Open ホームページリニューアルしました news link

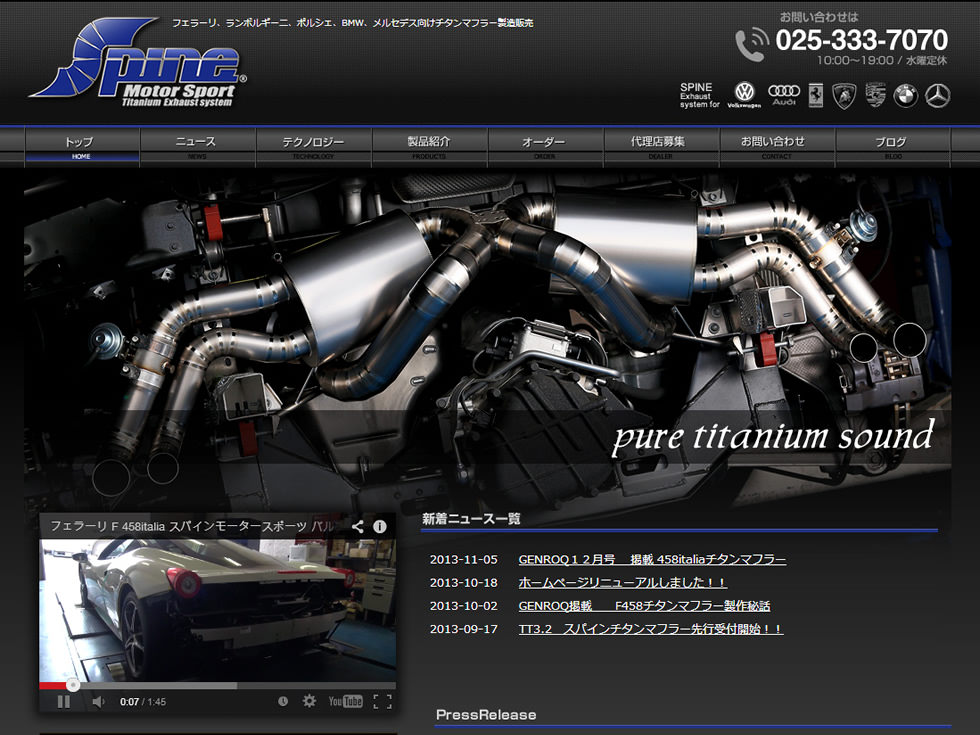pyautogui.click(x=622, y=582)
